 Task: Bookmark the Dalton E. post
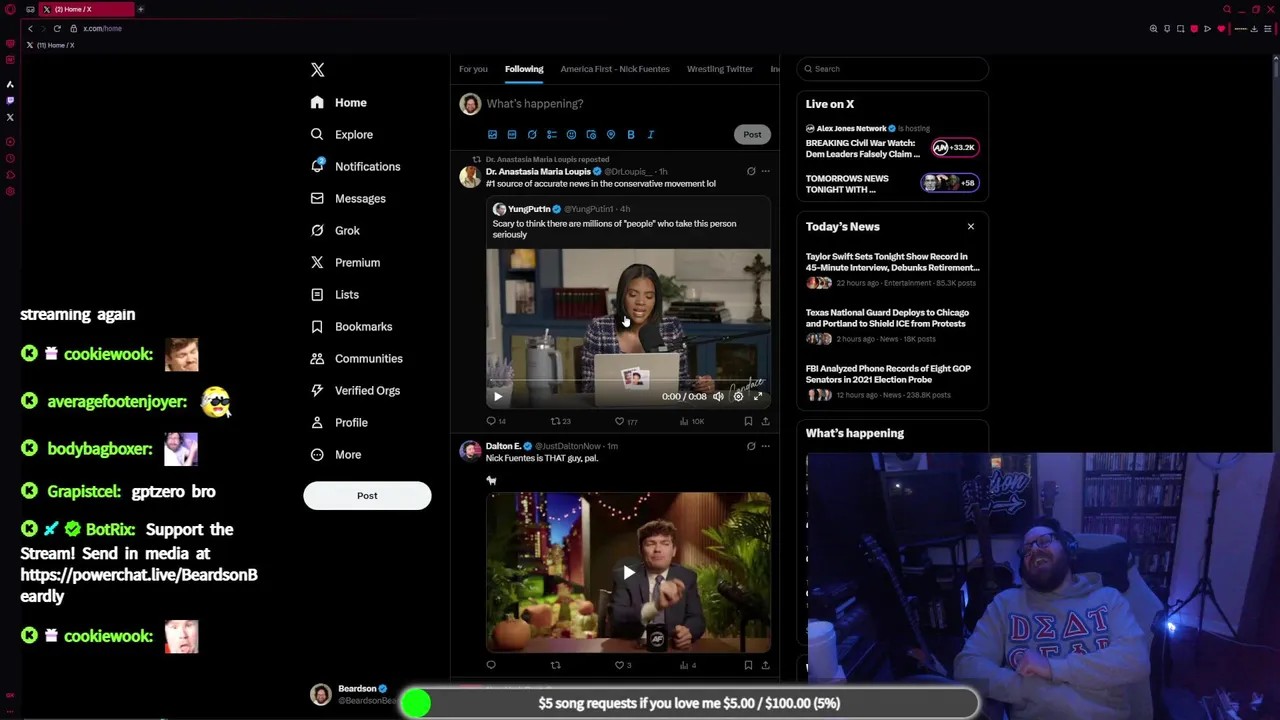[748, 665]
